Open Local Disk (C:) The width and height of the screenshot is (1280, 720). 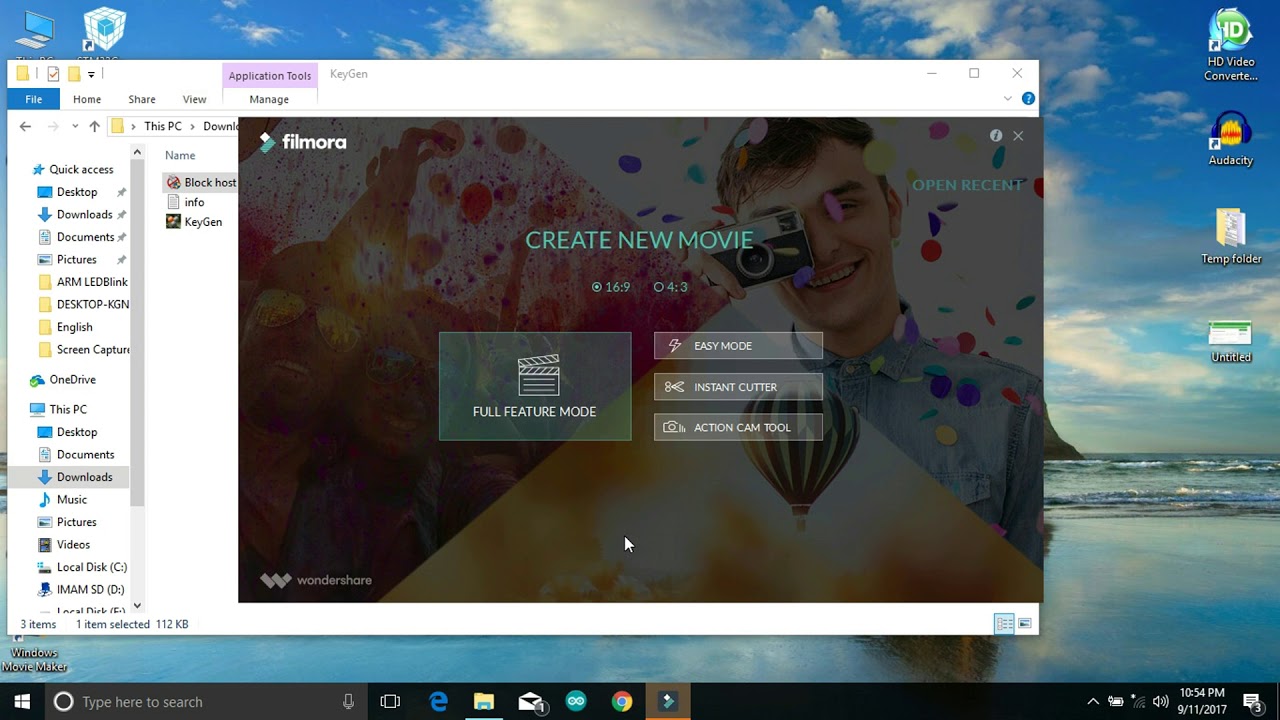[x=82, y=567]
